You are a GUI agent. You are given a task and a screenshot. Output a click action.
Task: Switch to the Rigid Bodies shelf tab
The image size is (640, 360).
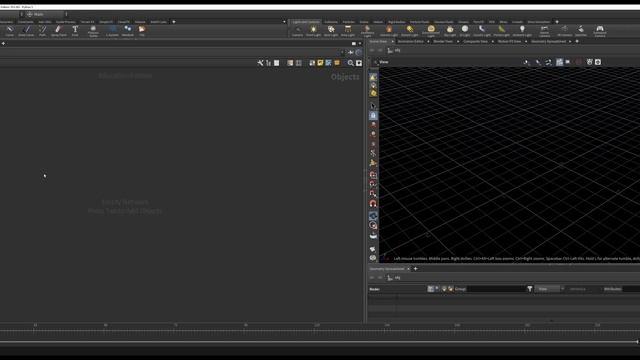[396, 22]
